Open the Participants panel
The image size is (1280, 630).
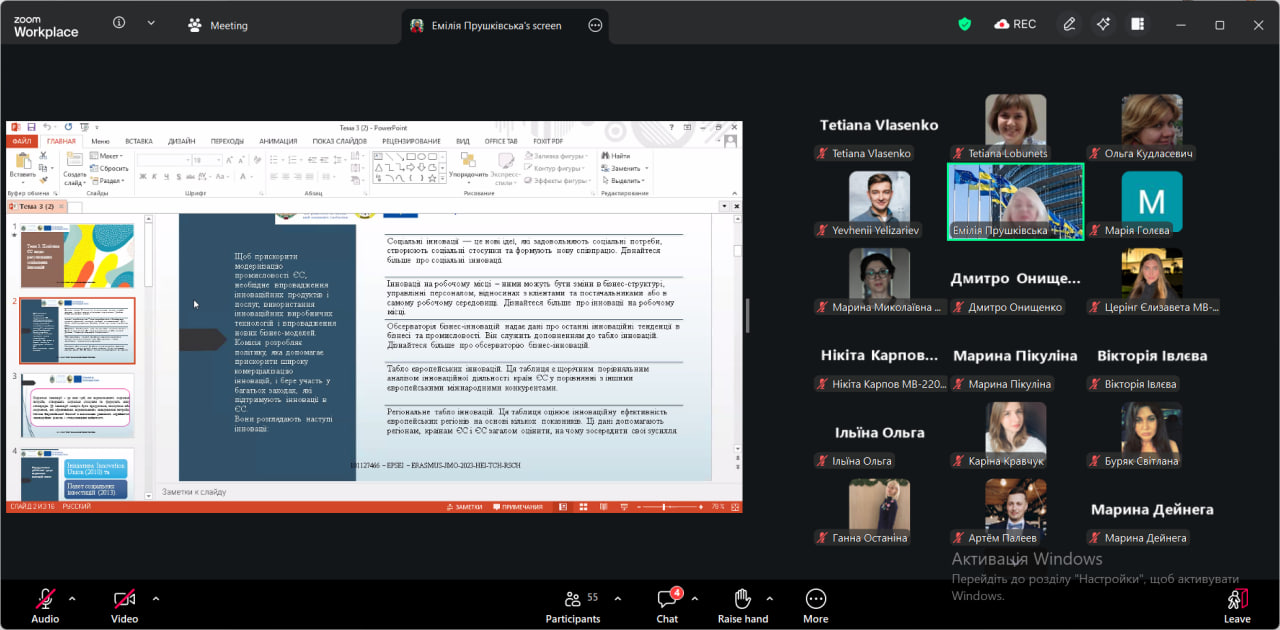point(572,604)
